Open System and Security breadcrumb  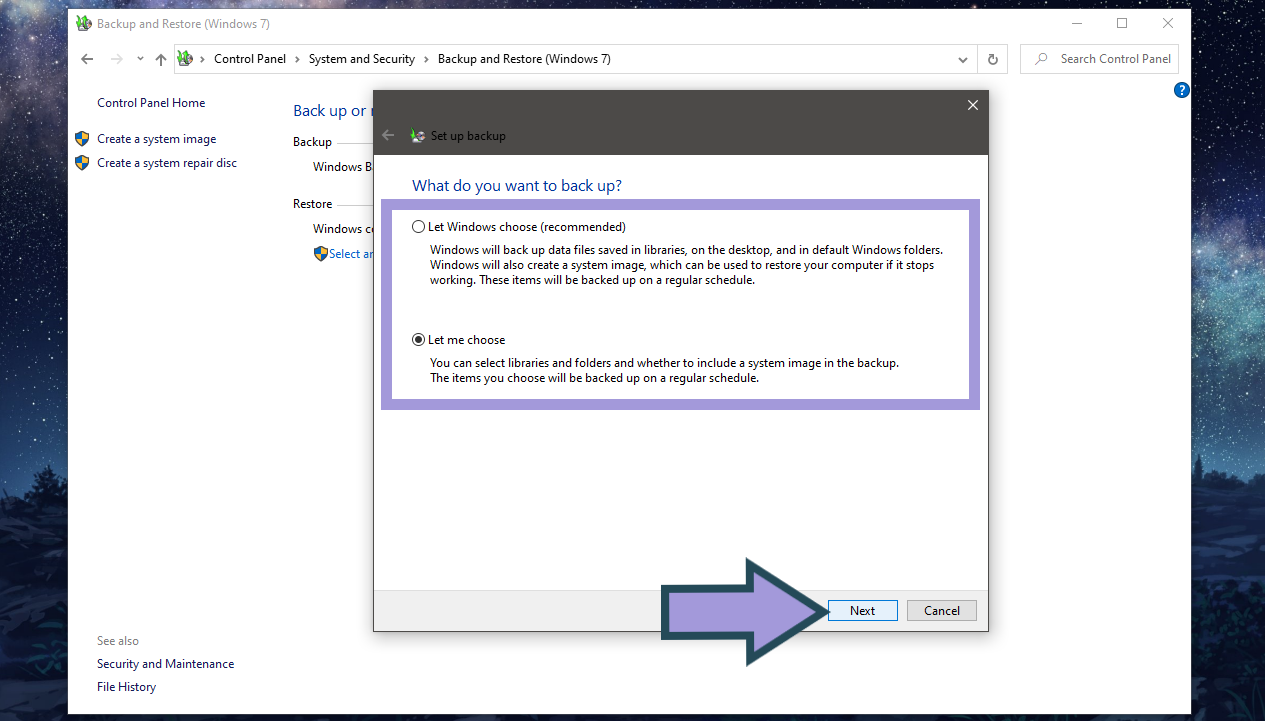pyautogui.click(x=361, y=59)
